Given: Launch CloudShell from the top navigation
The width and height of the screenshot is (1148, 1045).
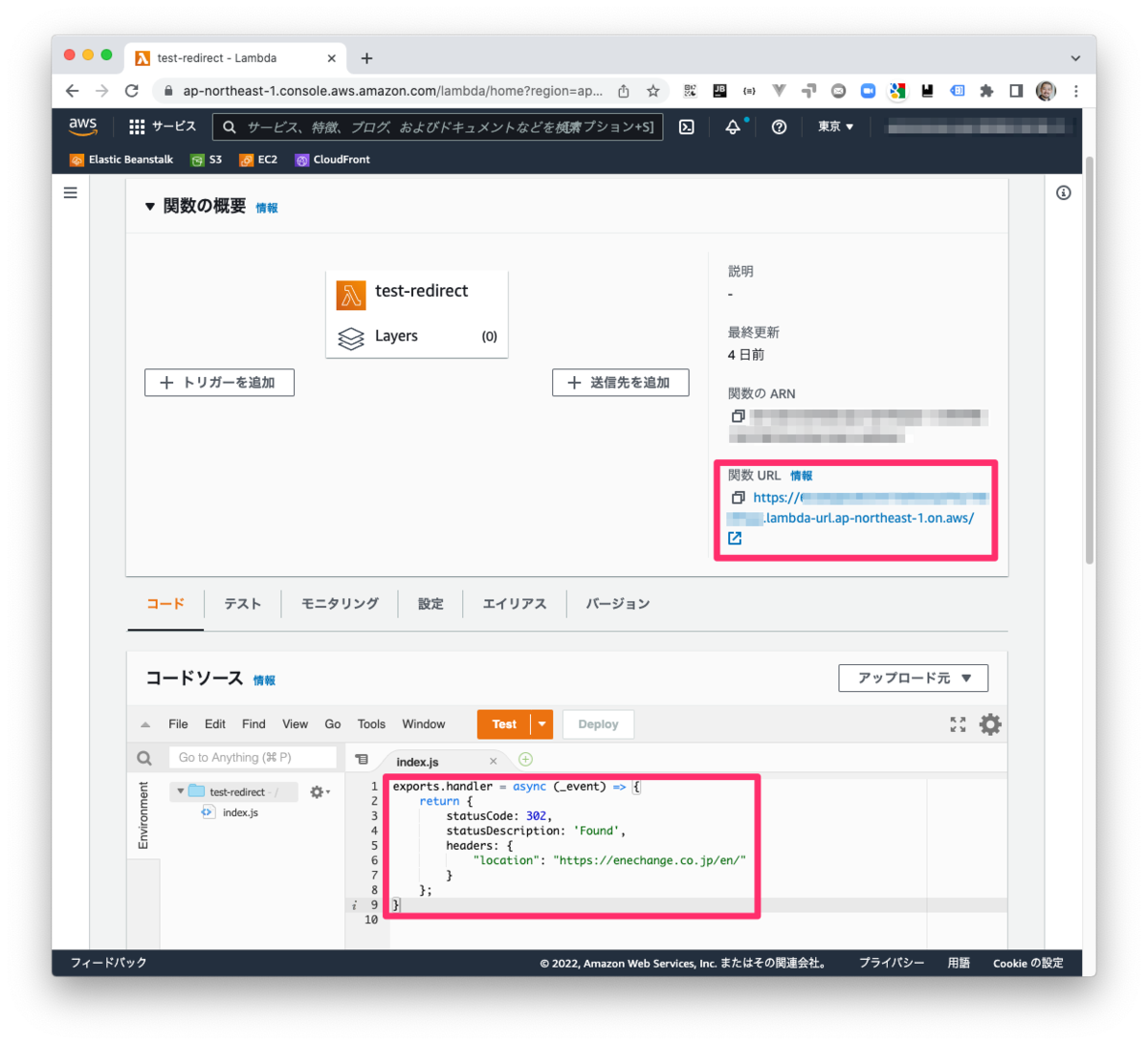Looking at the screenshot, I should click(x=687, y=126).
